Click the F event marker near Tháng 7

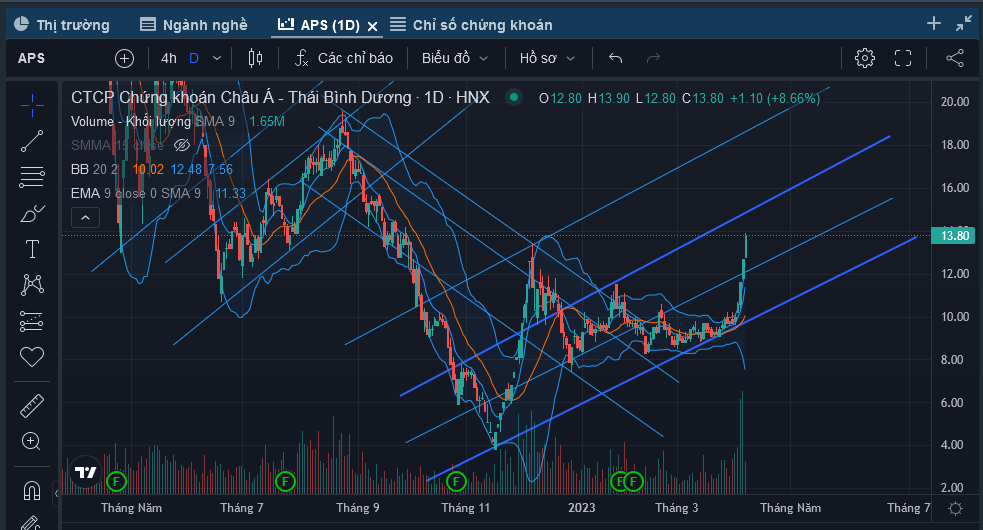(x=285, y=482)
